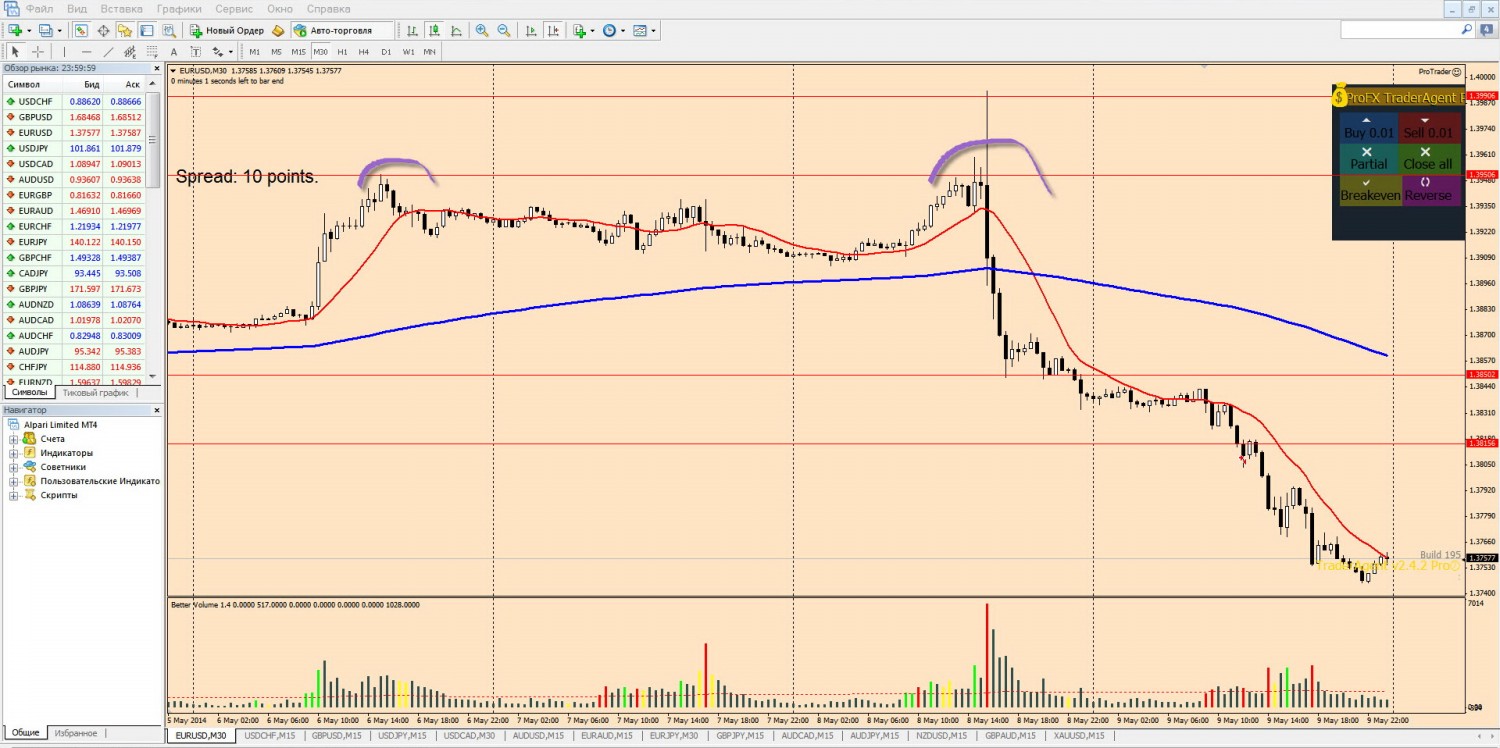This screenshot has height=748, width=1500.
Task: Switch to the Тиковый график tab
Action: 95,393
